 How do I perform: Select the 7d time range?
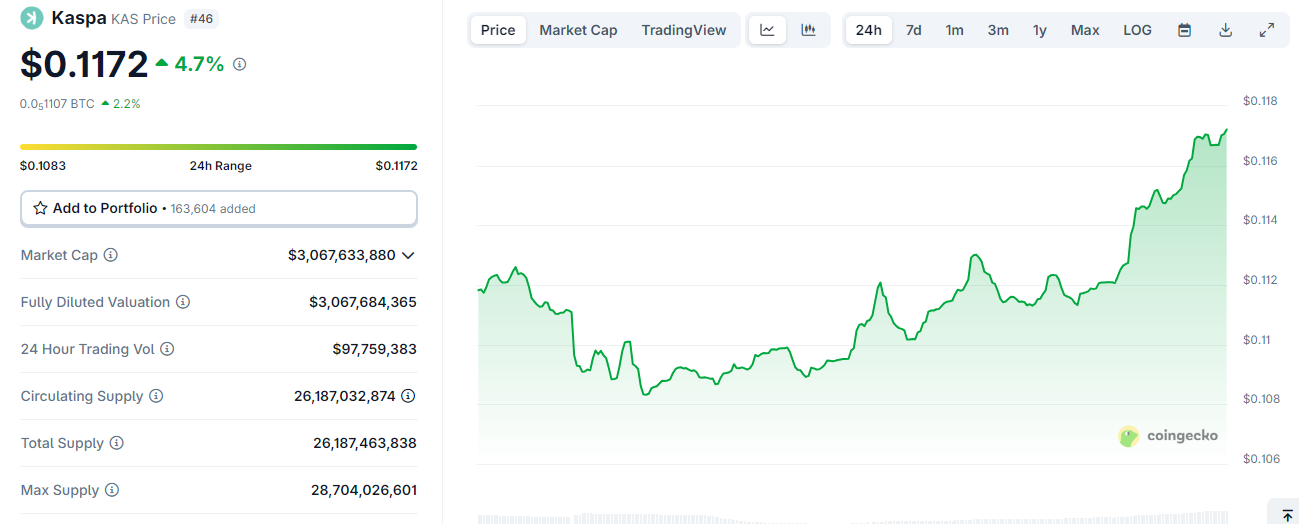point(914,30)
